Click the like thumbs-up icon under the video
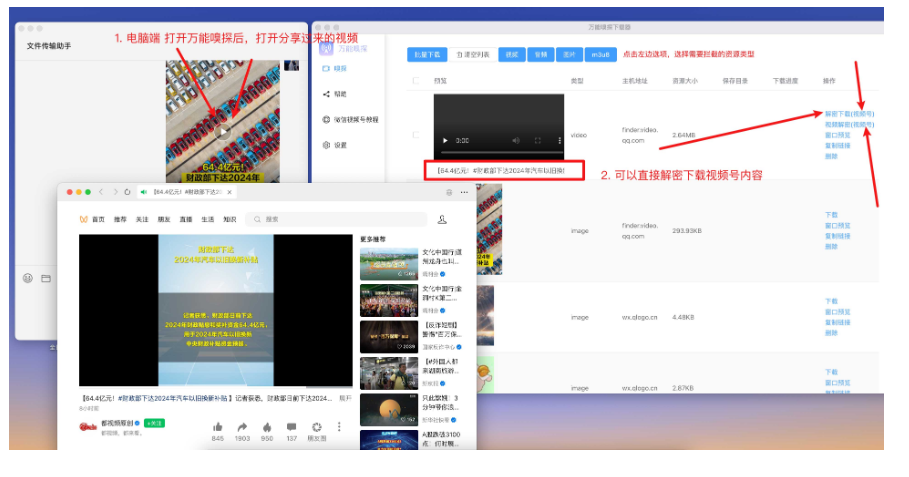 pyautogui.click(x=218, y=427)
